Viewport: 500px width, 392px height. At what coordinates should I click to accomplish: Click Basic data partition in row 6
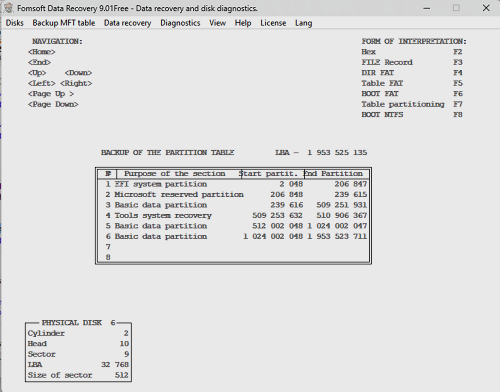point(161,236)
